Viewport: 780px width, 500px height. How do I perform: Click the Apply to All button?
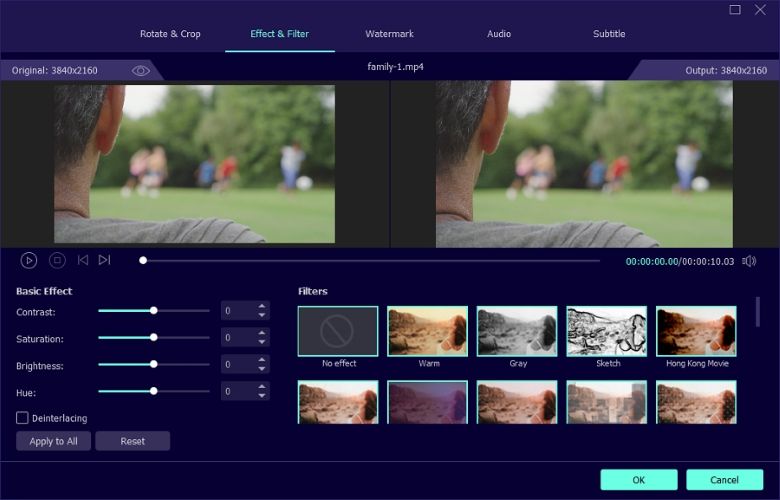[53, 441]
